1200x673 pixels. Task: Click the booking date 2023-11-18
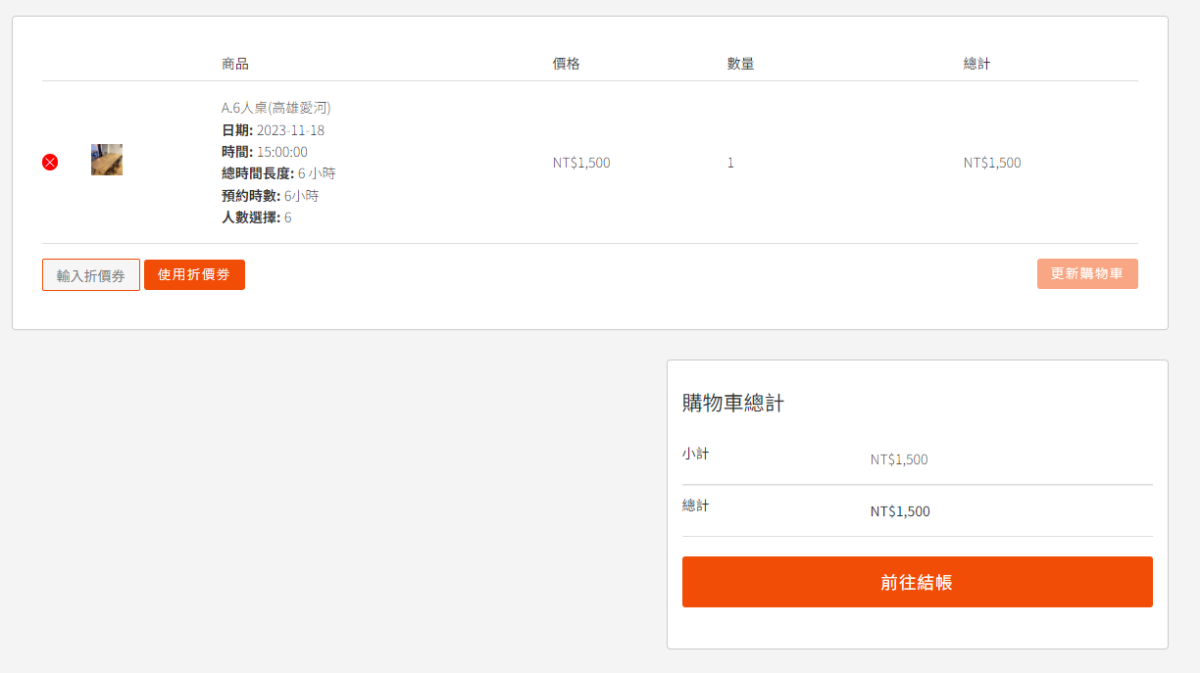point(290,130)
